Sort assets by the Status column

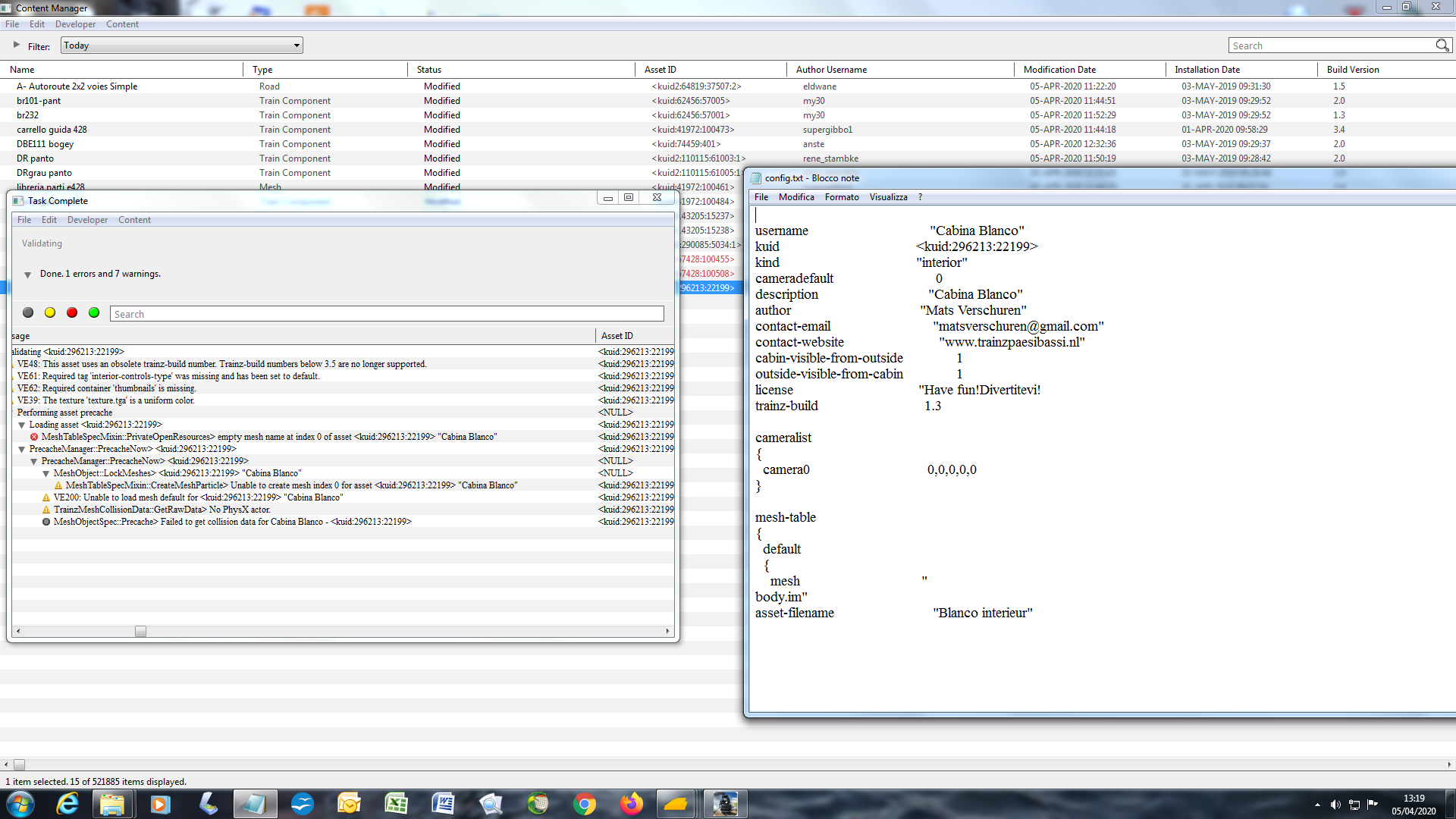[522, 70]
